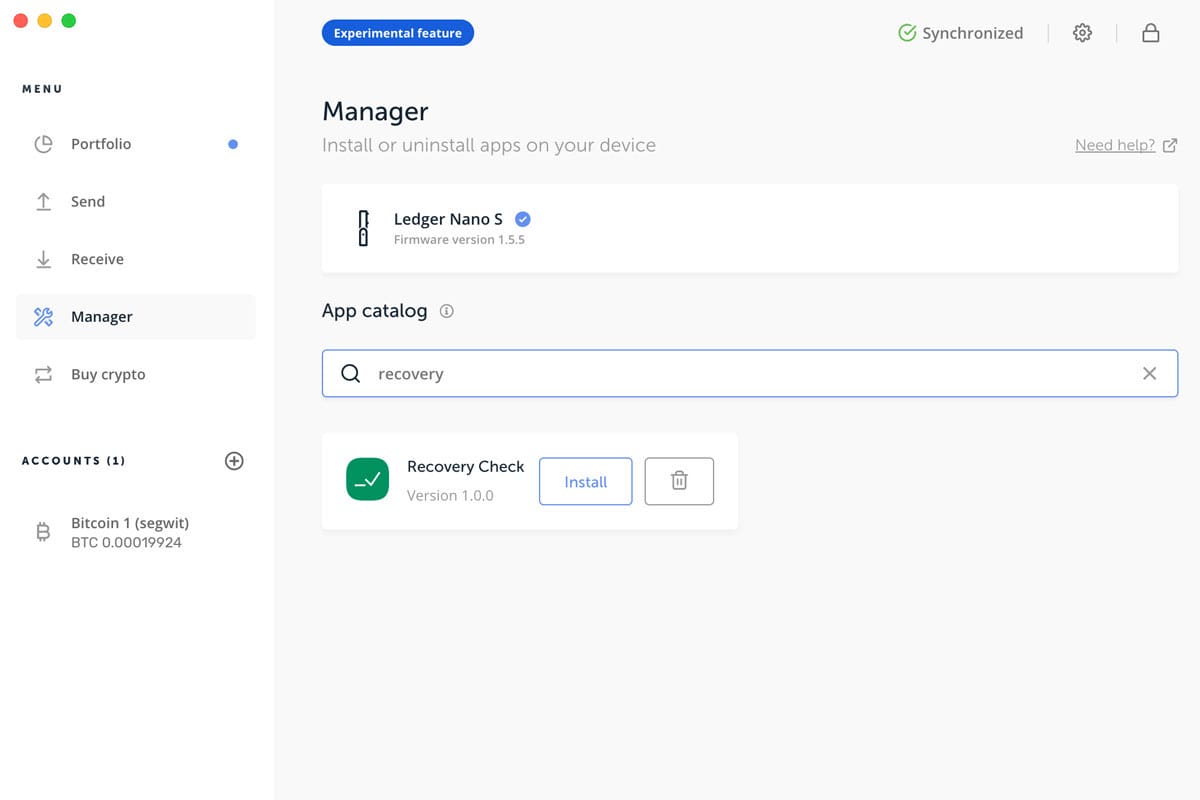Uninstall Recovery Check with trash button
This screenshot has height=800, width=1200.
pos(679,481)
